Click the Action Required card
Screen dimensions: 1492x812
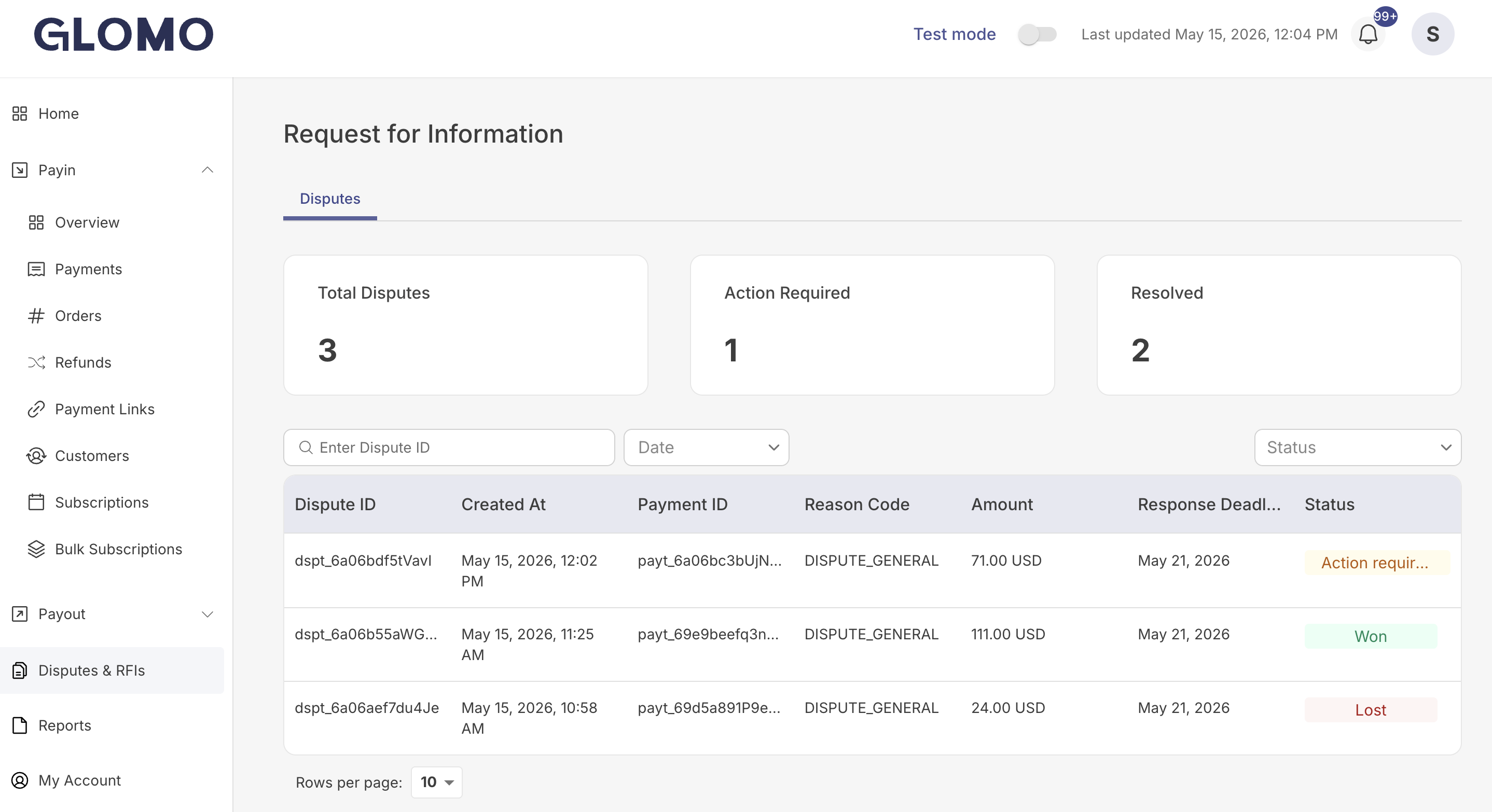tap(872, 325)
